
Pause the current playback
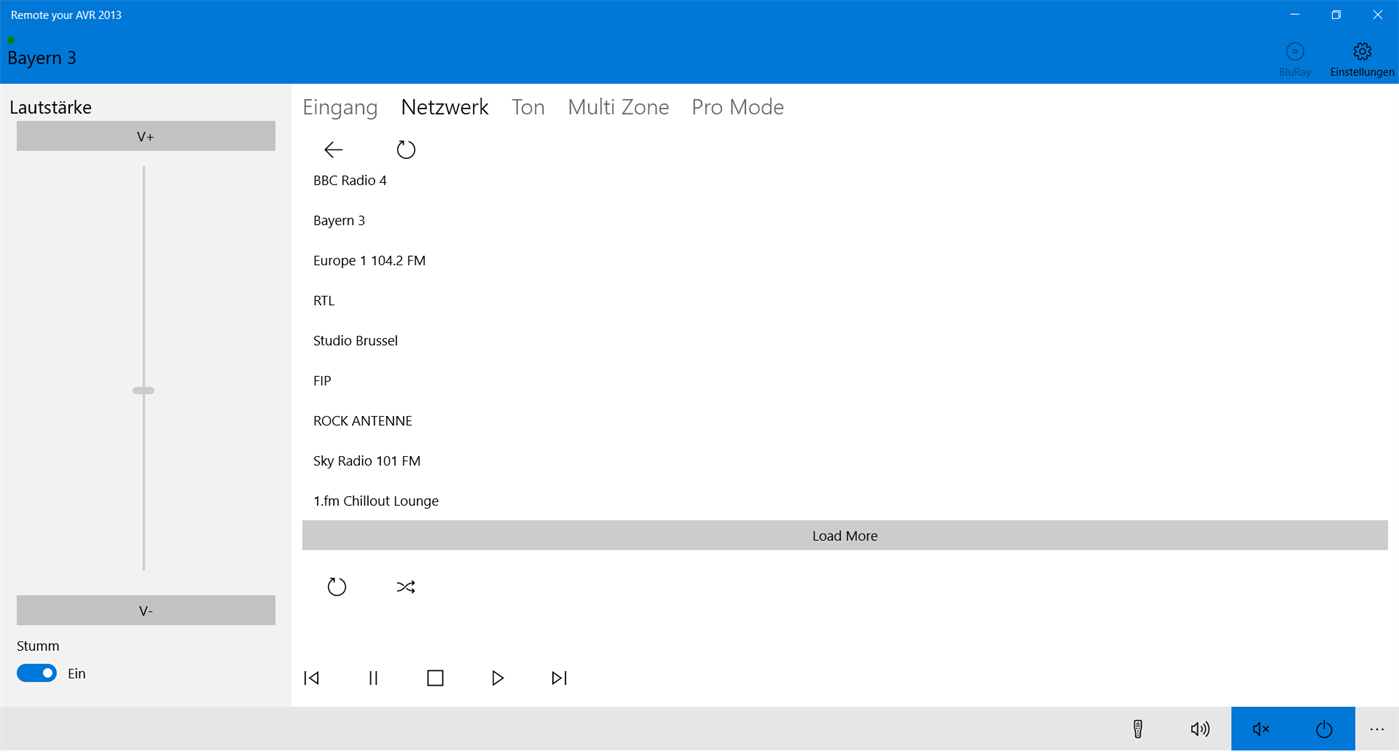click(x=373, y=678)
